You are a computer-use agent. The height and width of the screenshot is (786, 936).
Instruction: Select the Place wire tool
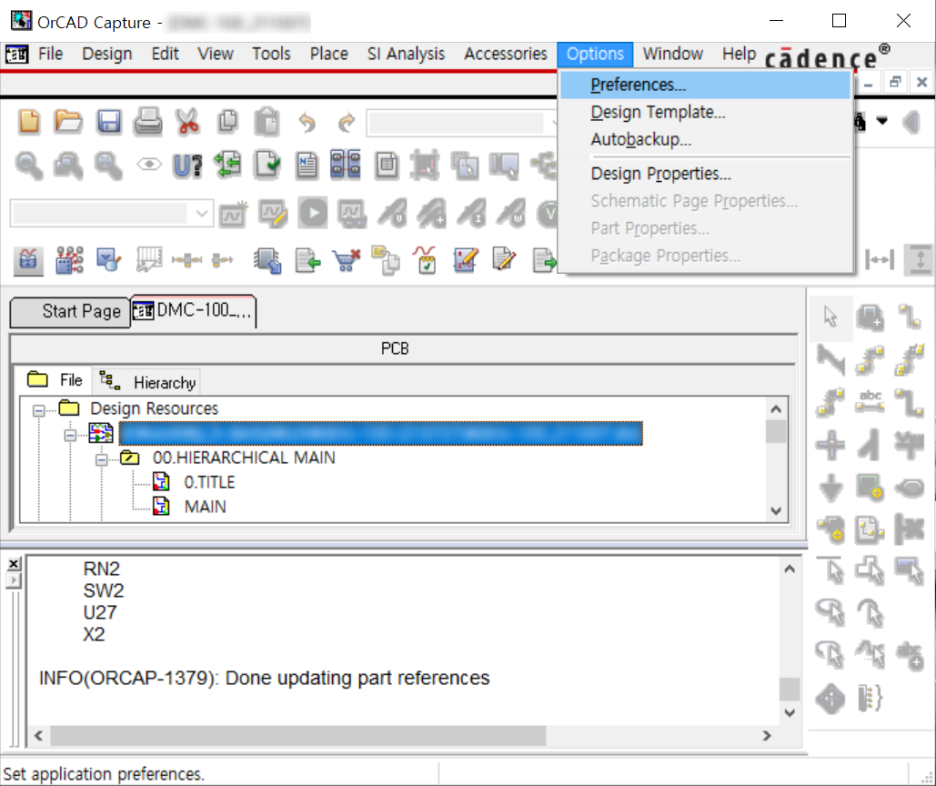(x=910, y=316)
